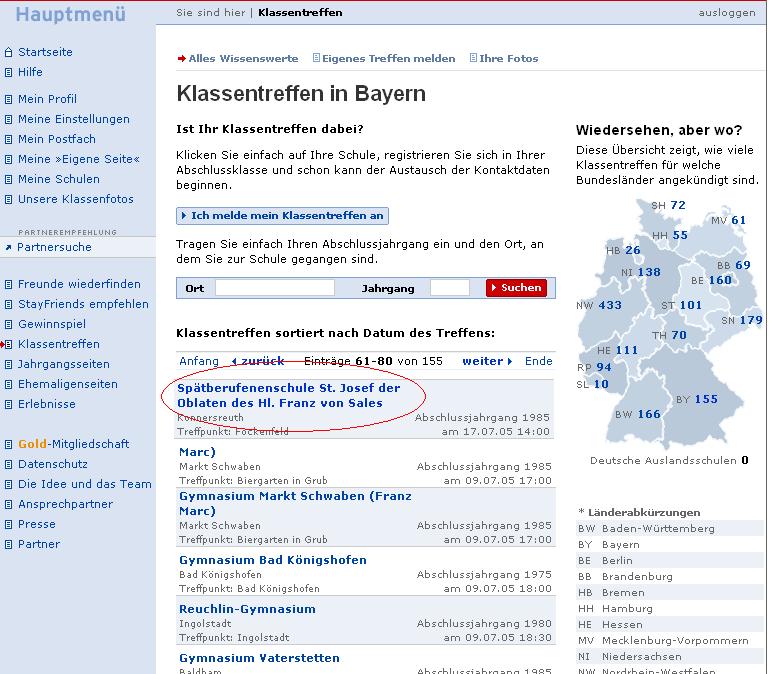The width and height of the screenshot is (772, 674).
Task: Click Ich melde mein Klassentreffen an
Action: (x=282, y=216)
